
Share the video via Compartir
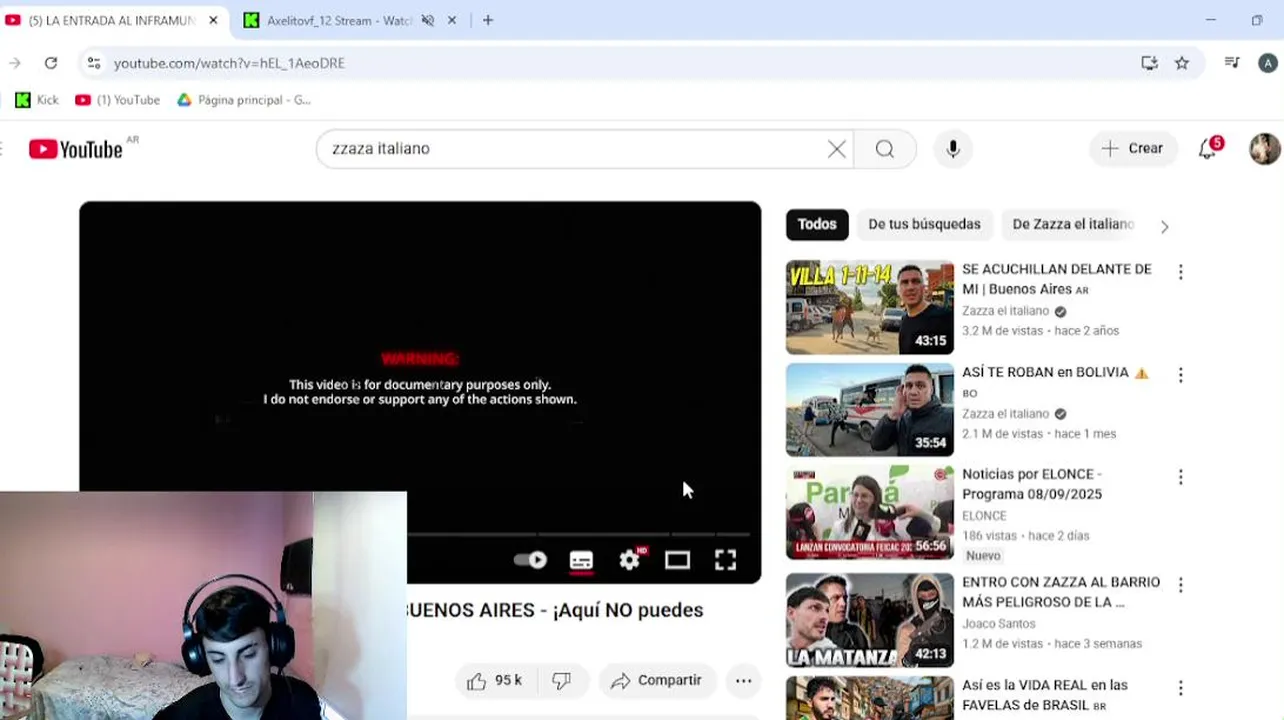(x=657, y=681)
